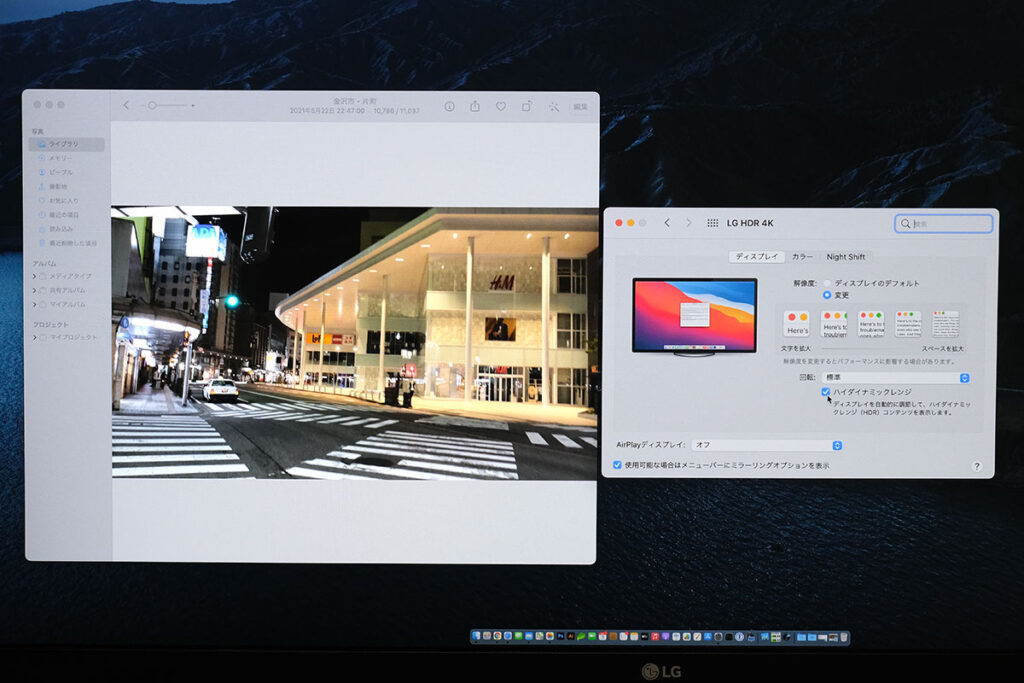The height and width of the screenshot is (683, 1024).
Task: Open 読み込み in the Photos sidebar
Action: click(67, 229)
